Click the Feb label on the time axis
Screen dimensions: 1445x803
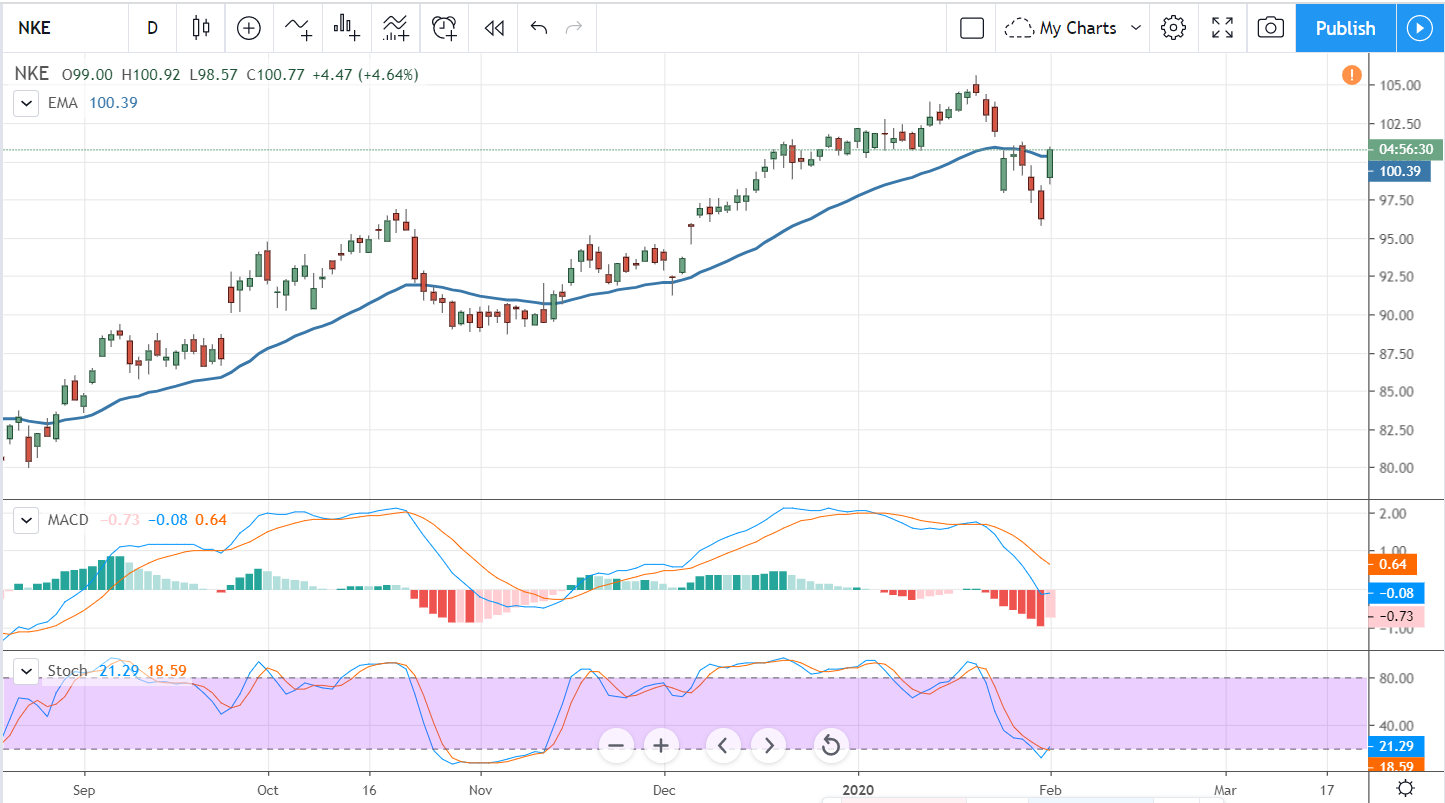[x=1050, y=788]
